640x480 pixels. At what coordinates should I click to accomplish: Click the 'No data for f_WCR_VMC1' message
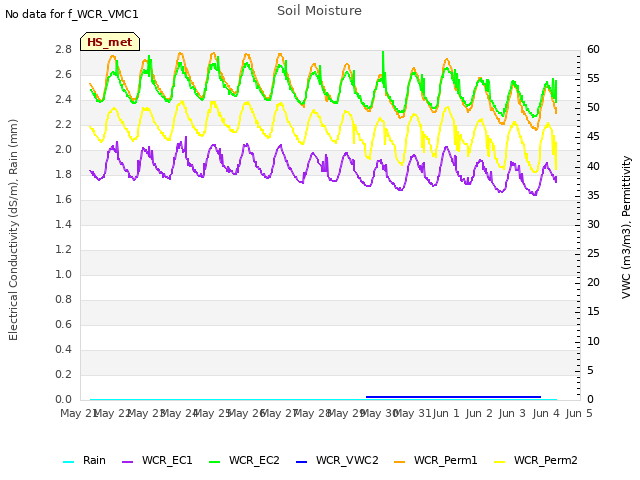[x=72, y=14]
